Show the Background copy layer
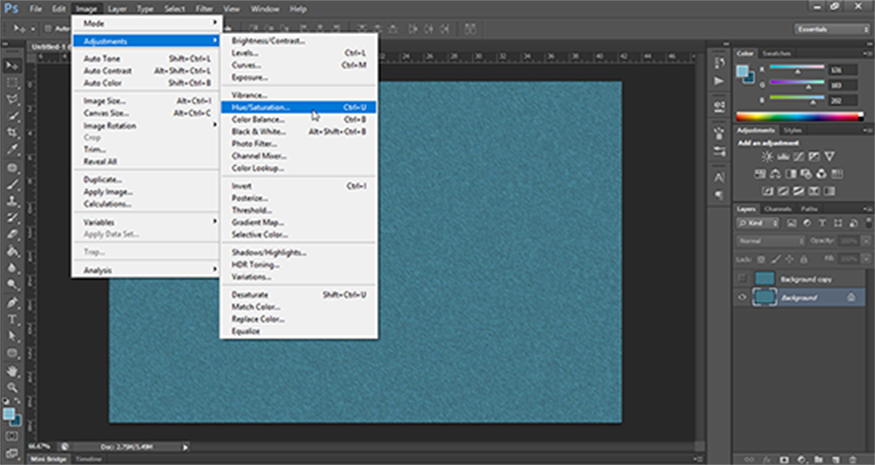Viewport: 875px width, 465px height. (741, 279)
